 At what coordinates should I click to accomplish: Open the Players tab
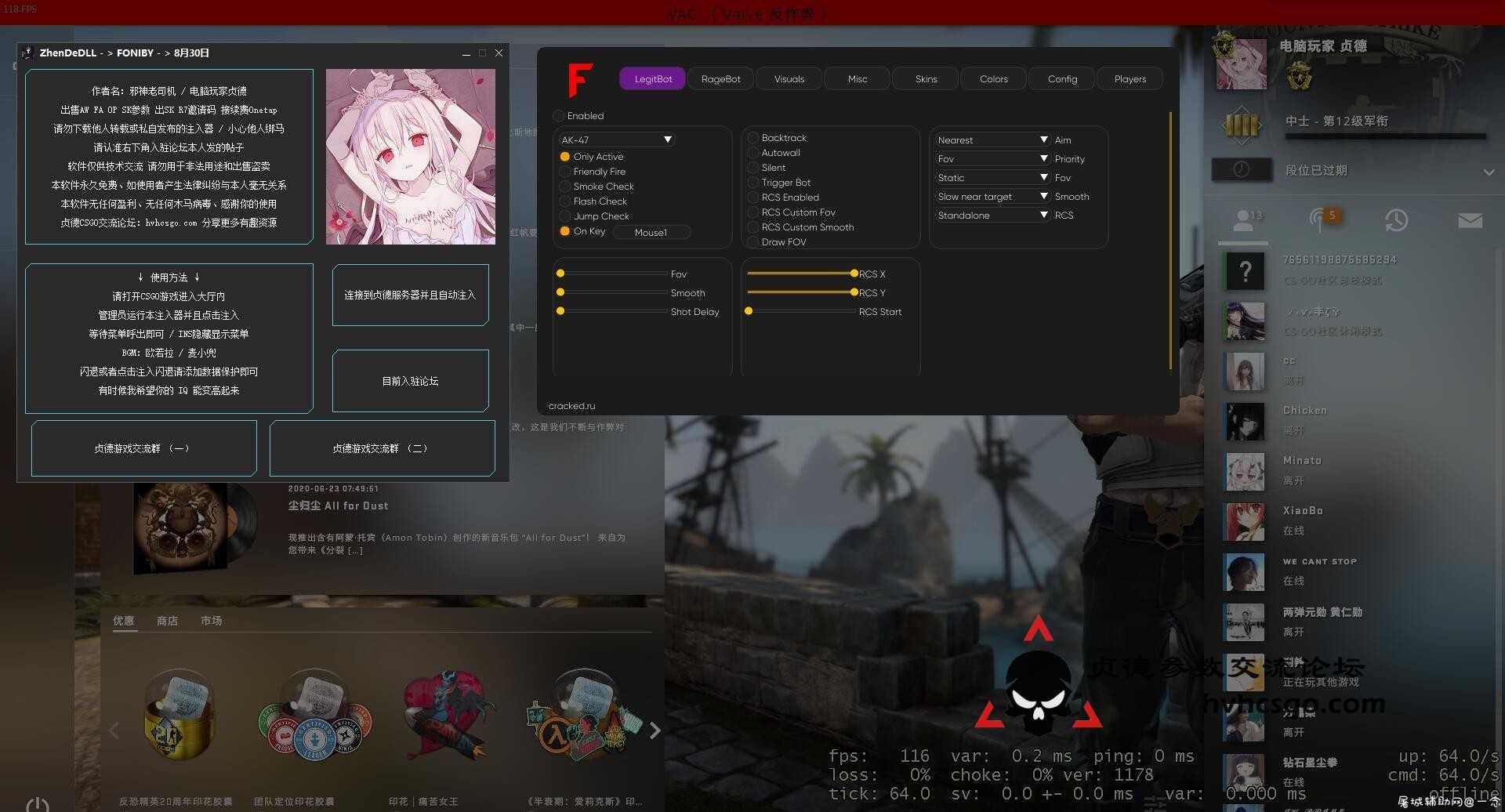pyautogui.click(x=1130, y=79)
